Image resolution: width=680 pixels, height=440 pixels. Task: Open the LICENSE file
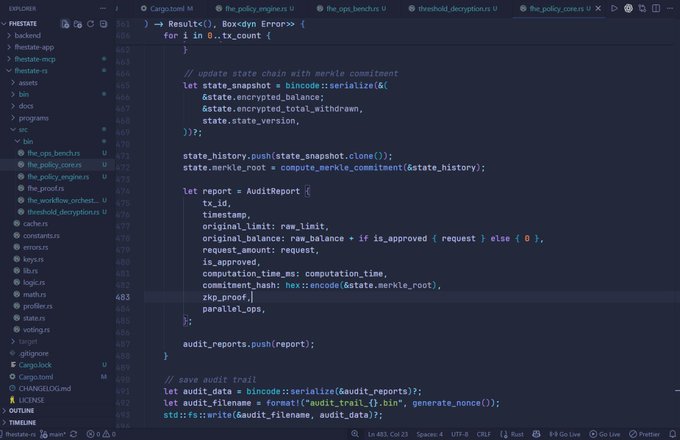tap(31, 400)
